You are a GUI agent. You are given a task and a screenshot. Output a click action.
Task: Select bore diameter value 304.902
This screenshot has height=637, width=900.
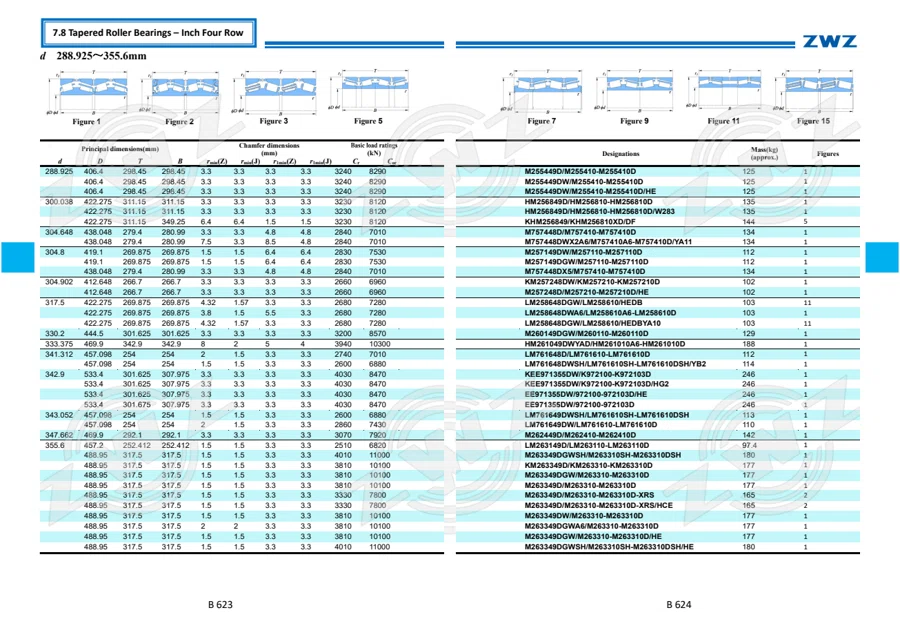coord(59,282)
